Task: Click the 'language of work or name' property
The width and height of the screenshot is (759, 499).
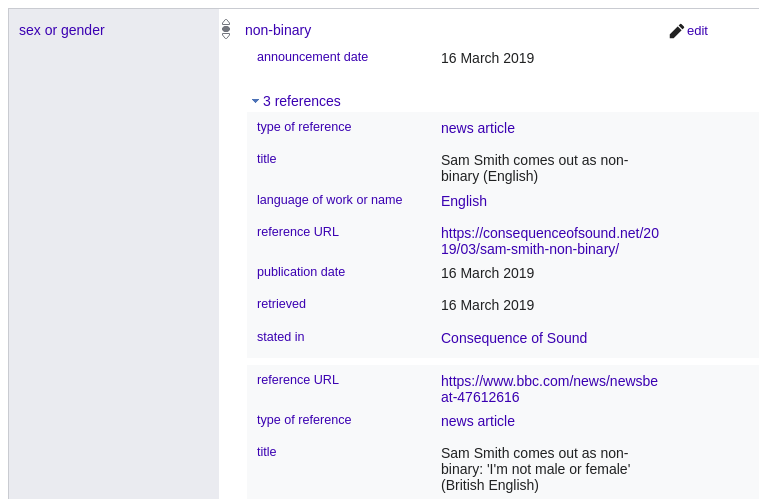Action: click(x=329, y=200)
